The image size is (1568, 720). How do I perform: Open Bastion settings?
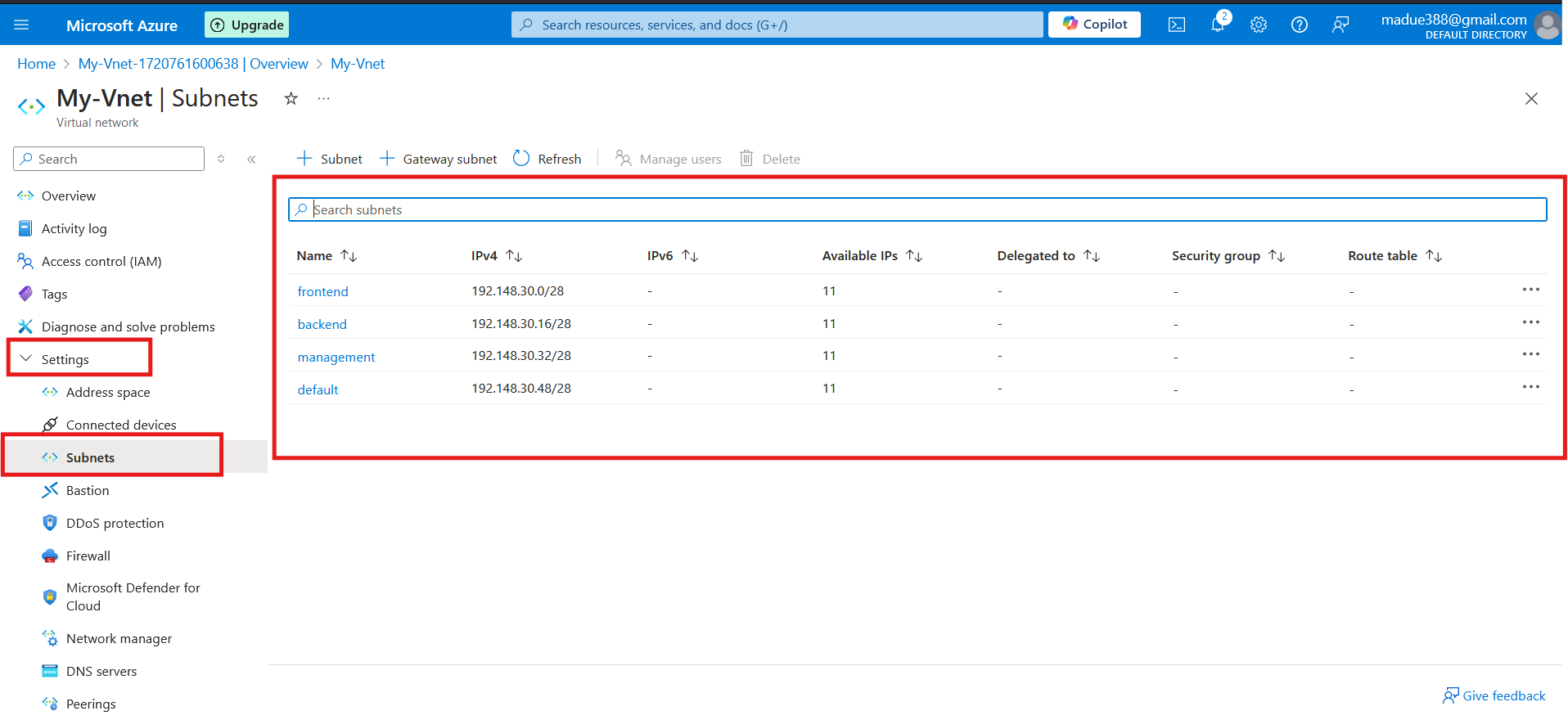click(x=88, y=491)
